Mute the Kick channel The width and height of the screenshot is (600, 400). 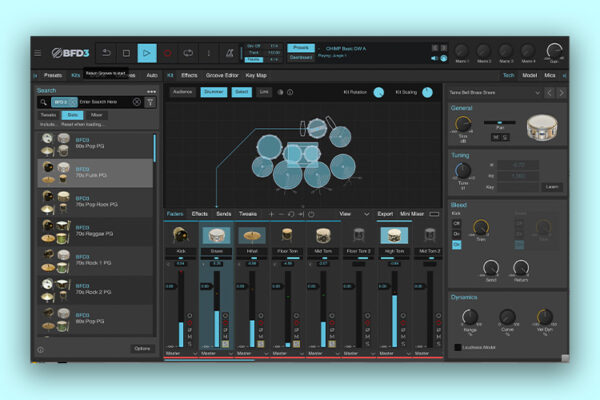click(190, 336)
